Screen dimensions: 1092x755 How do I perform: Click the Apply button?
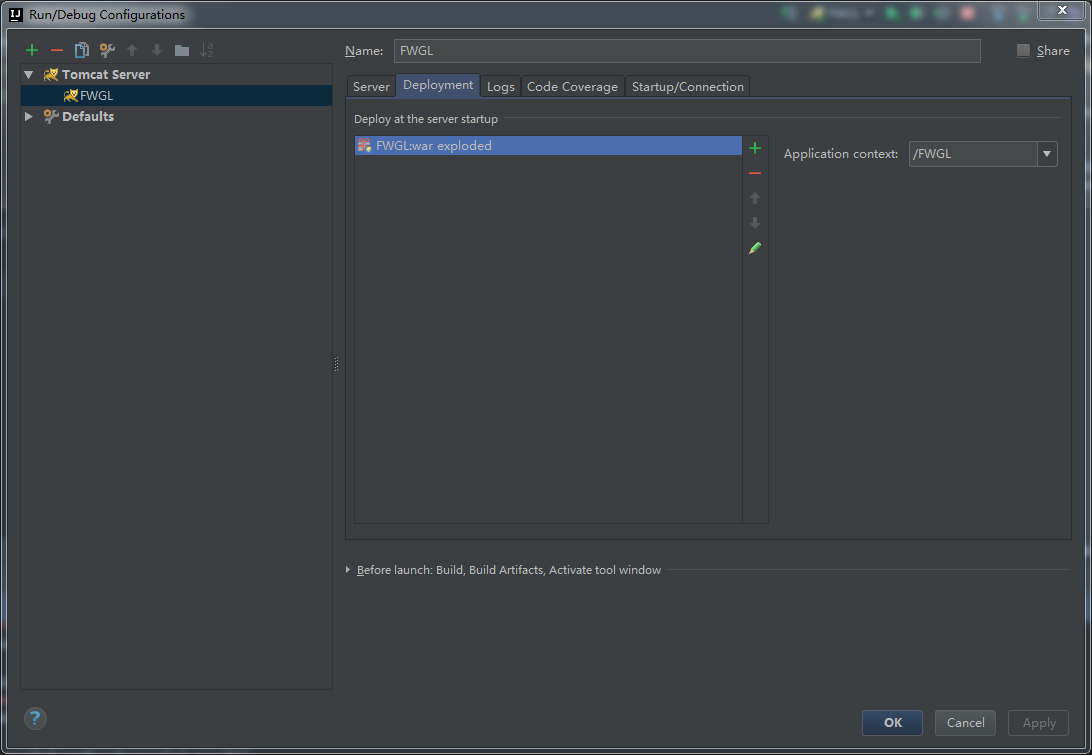pyautogui.click(x=1038, y=723)
